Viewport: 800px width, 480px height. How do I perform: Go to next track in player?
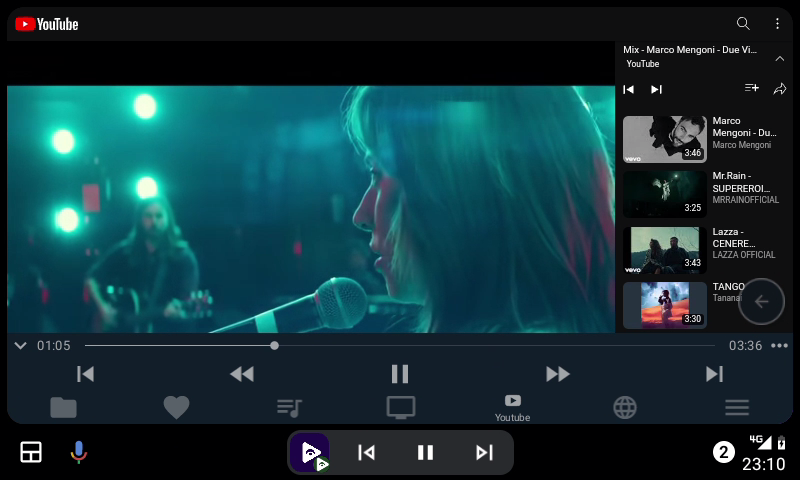click(714, 374)
